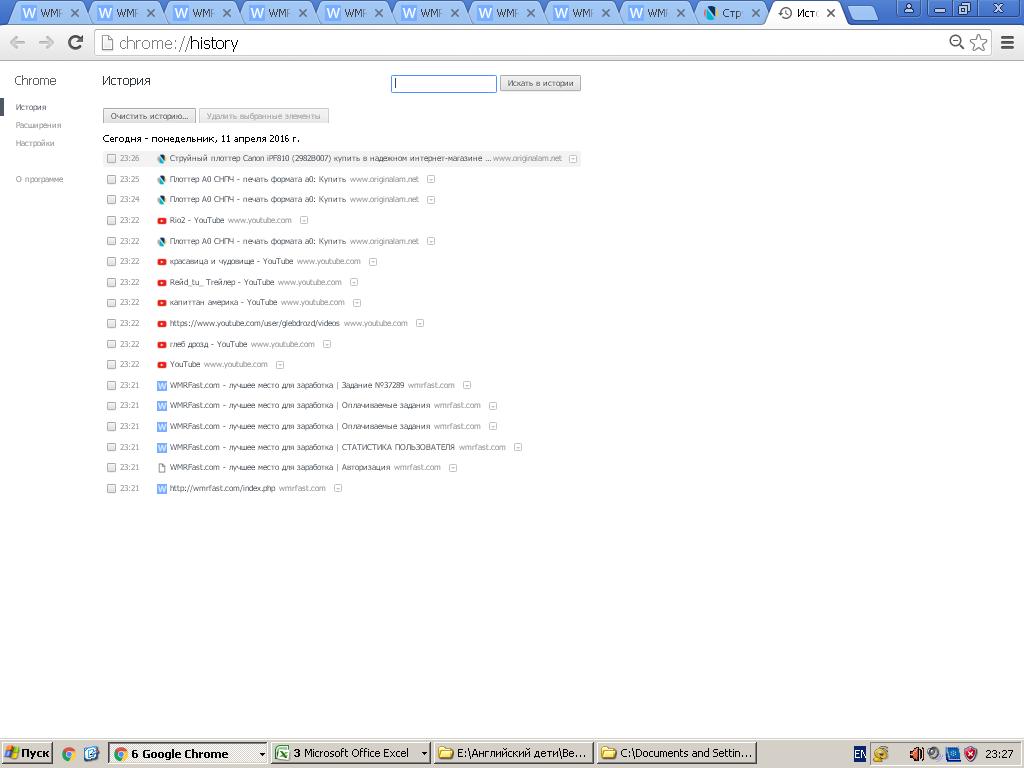Open actions dropdown for Rio2 - YouTube
This screenshot has height=768, width=1024.
(304, 221)
